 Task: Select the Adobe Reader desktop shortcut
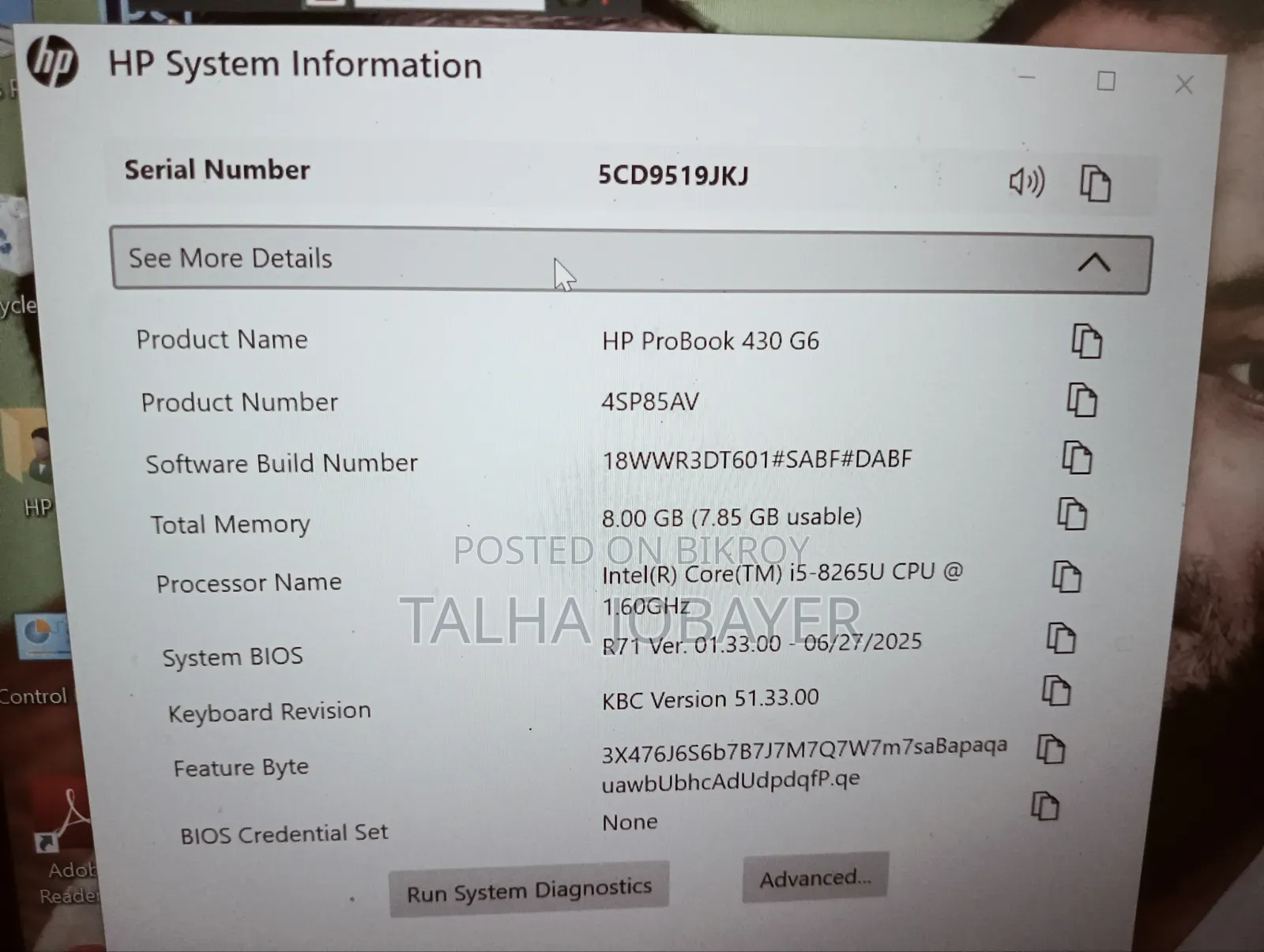click(x=66, y=845)
